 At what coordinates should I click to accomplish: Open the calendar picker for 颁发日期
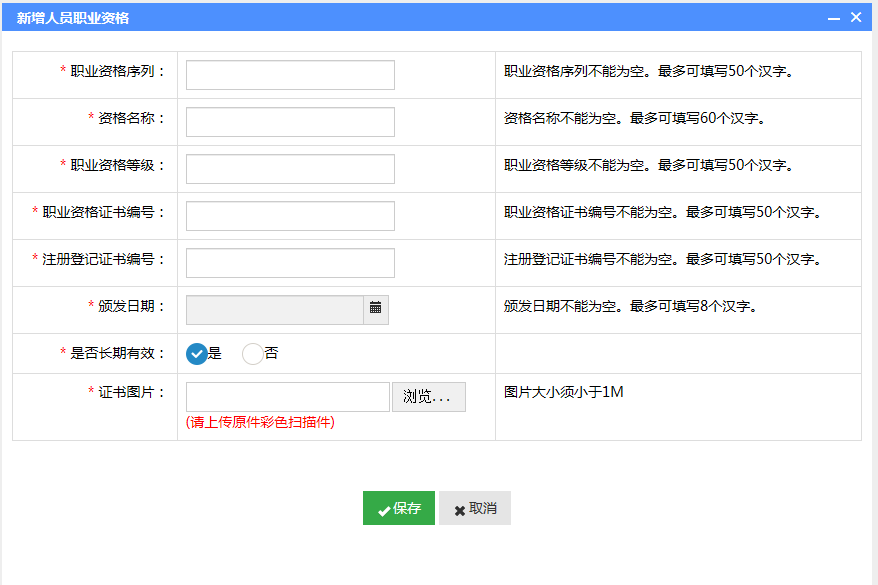pos(376,309)
